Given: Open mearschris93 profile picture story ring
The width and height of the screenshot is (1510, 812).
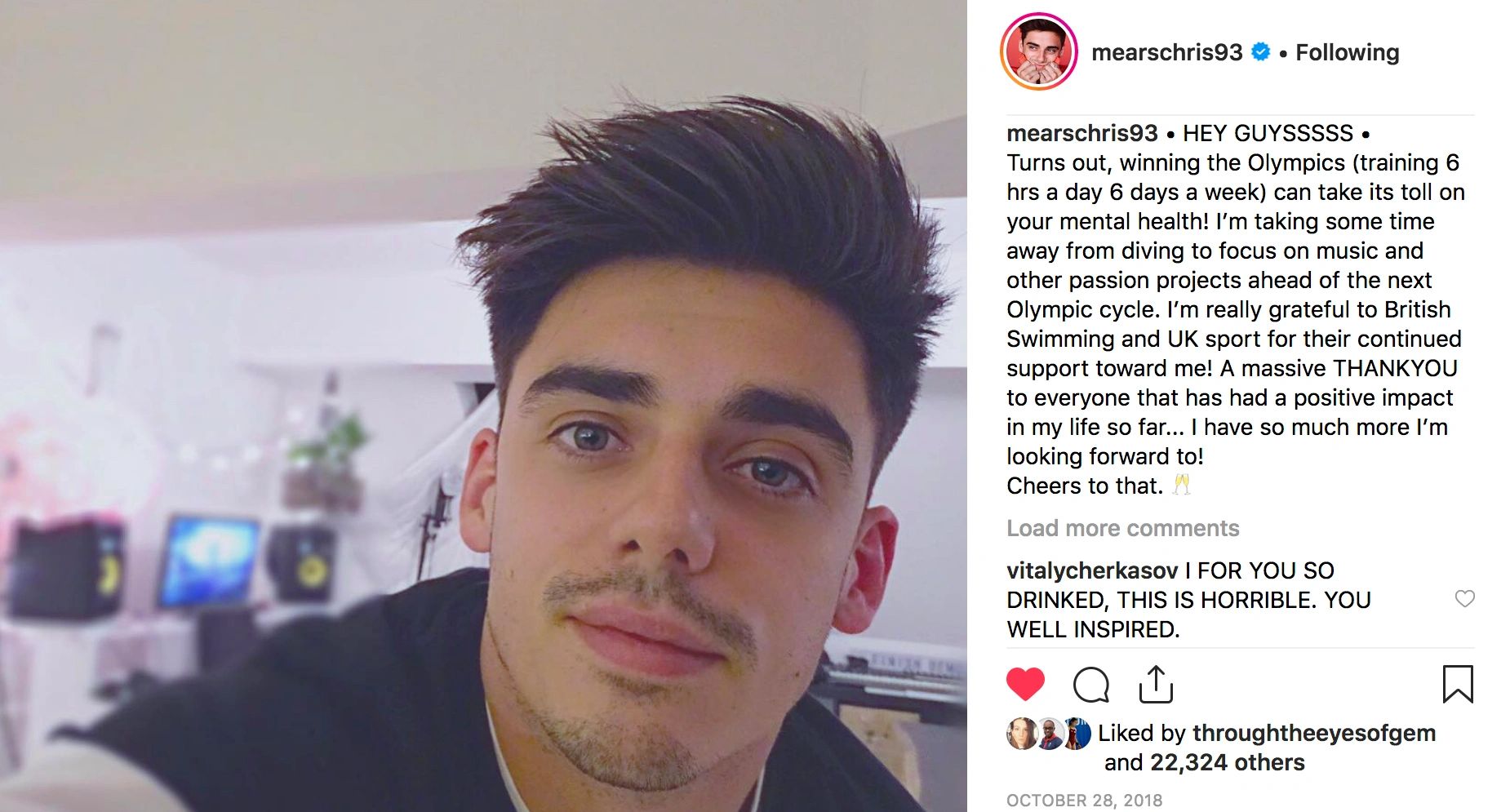Looking at the screenshot, I should 1039,51.
